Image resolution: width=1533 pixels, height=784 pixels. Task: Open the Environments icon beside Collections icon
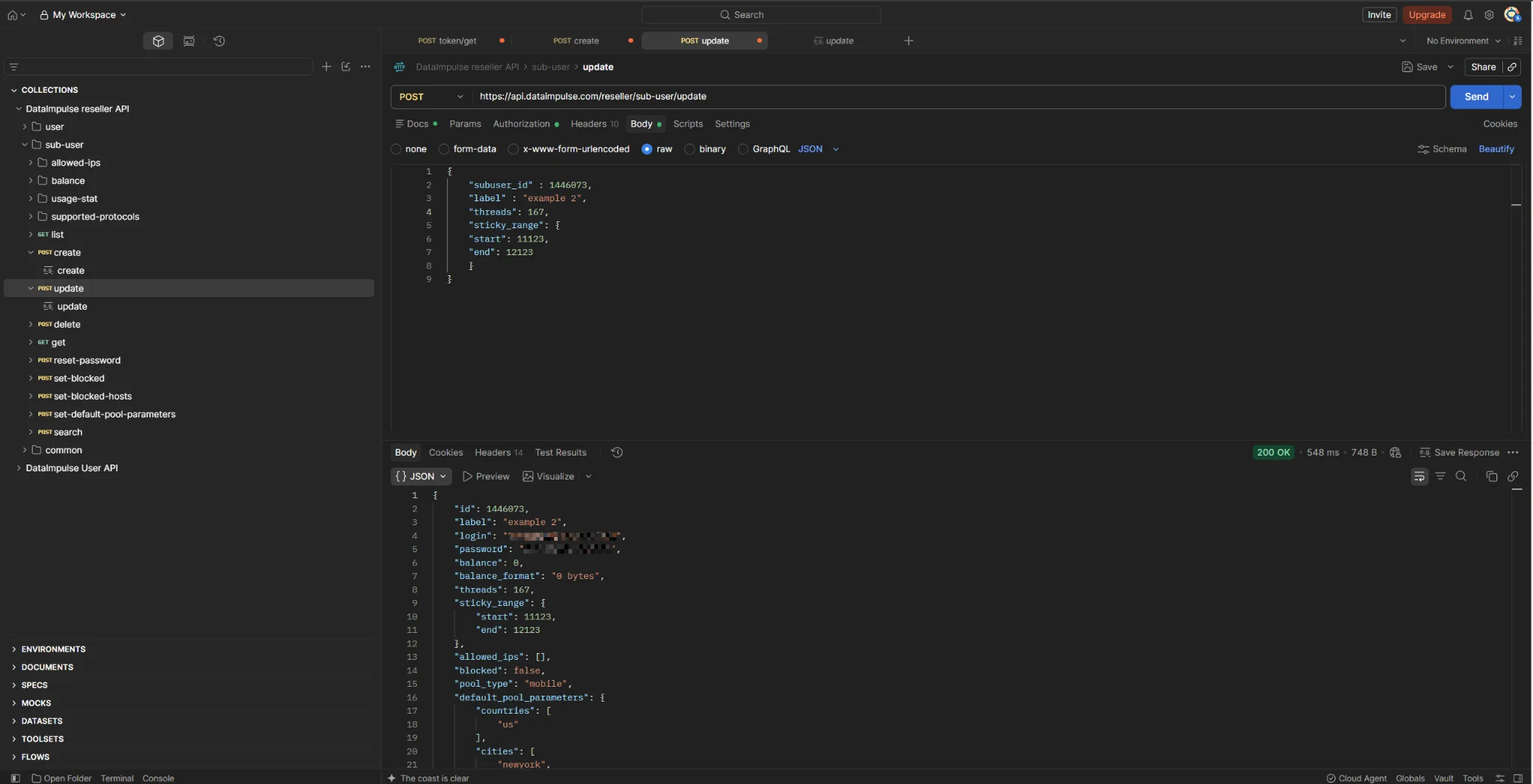pyautogui.click(x=189, y=41)
